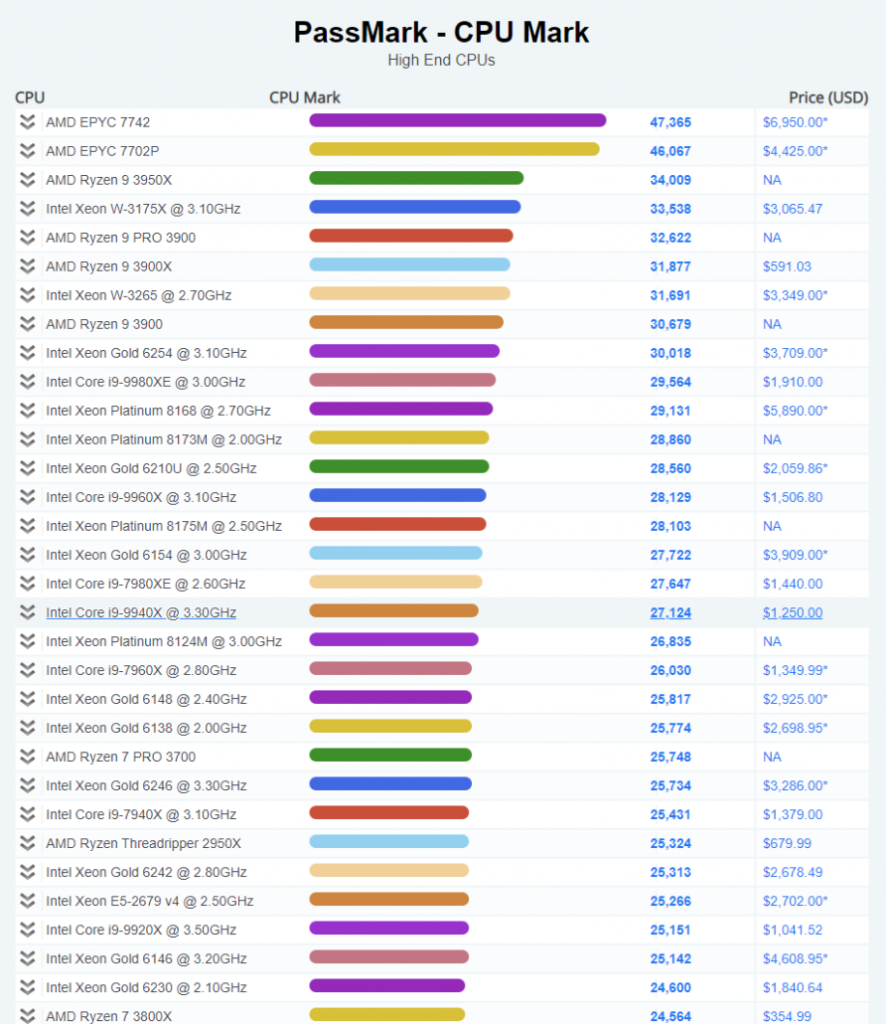Expand the AMD EPYC 7702P row chevron
The height and width of the screenshot is (1024, 886).
tap(27, 151)
